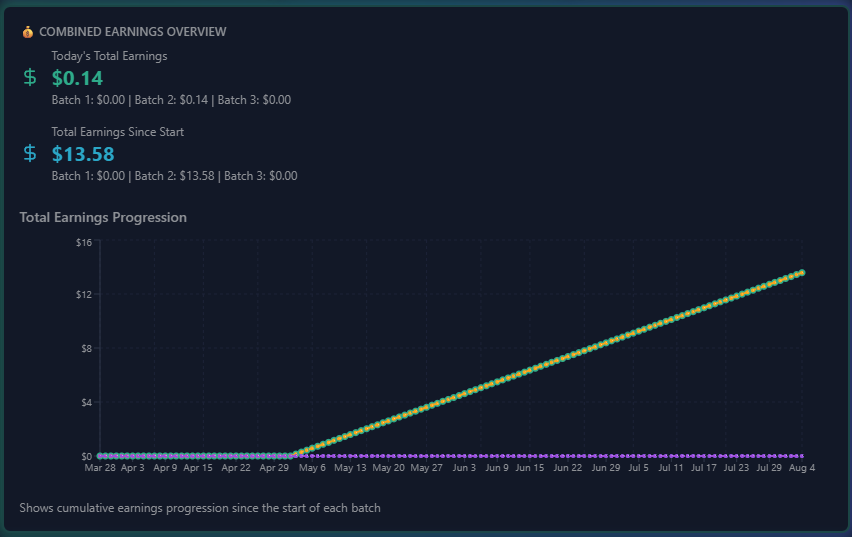Click the $8 y-axis label
The width and height of the screenshot is (852, 537).
(x=86, y=348)
